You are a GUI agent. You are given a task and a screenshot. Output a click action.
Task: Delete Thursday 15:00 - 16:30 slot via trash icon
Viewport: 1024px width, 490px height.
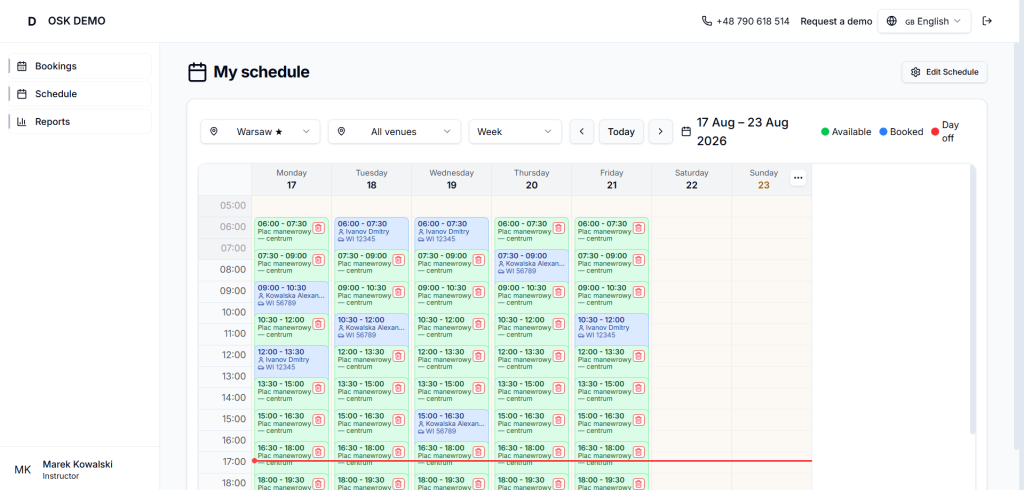[x=558, y=420]
